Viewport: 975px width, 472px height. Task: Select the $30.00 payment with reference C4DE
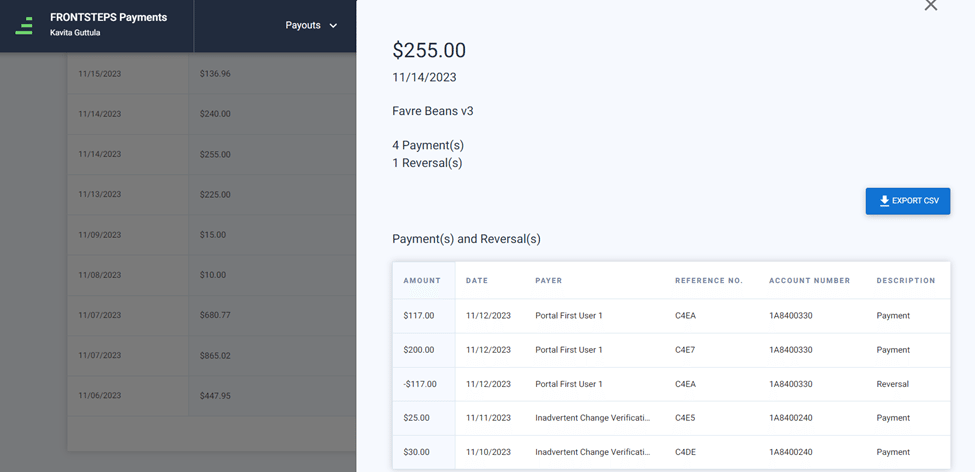pyautogui.click(x=672, y=452)
